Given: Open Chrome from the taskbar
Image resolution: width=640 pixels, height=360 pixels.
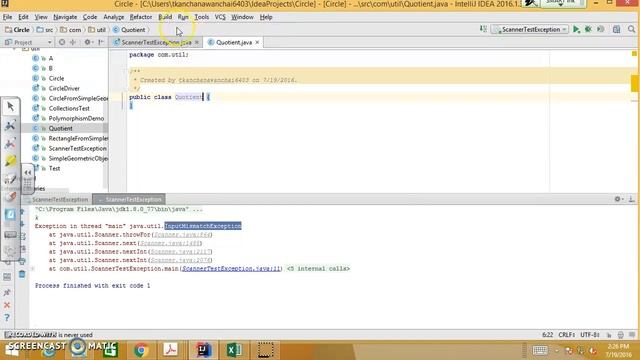Looking at the screenshot, I should (141, 350).
